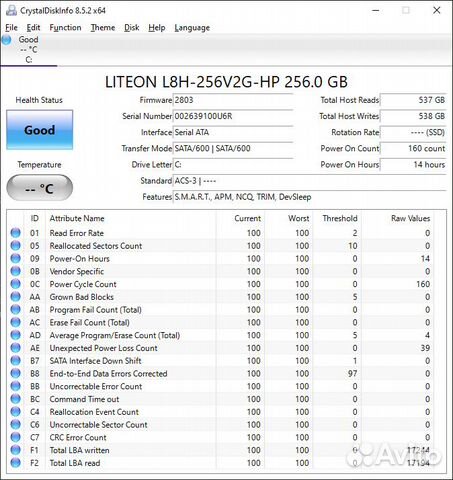
Task: Click the Raw Values column header
Action: coord(410,218)
